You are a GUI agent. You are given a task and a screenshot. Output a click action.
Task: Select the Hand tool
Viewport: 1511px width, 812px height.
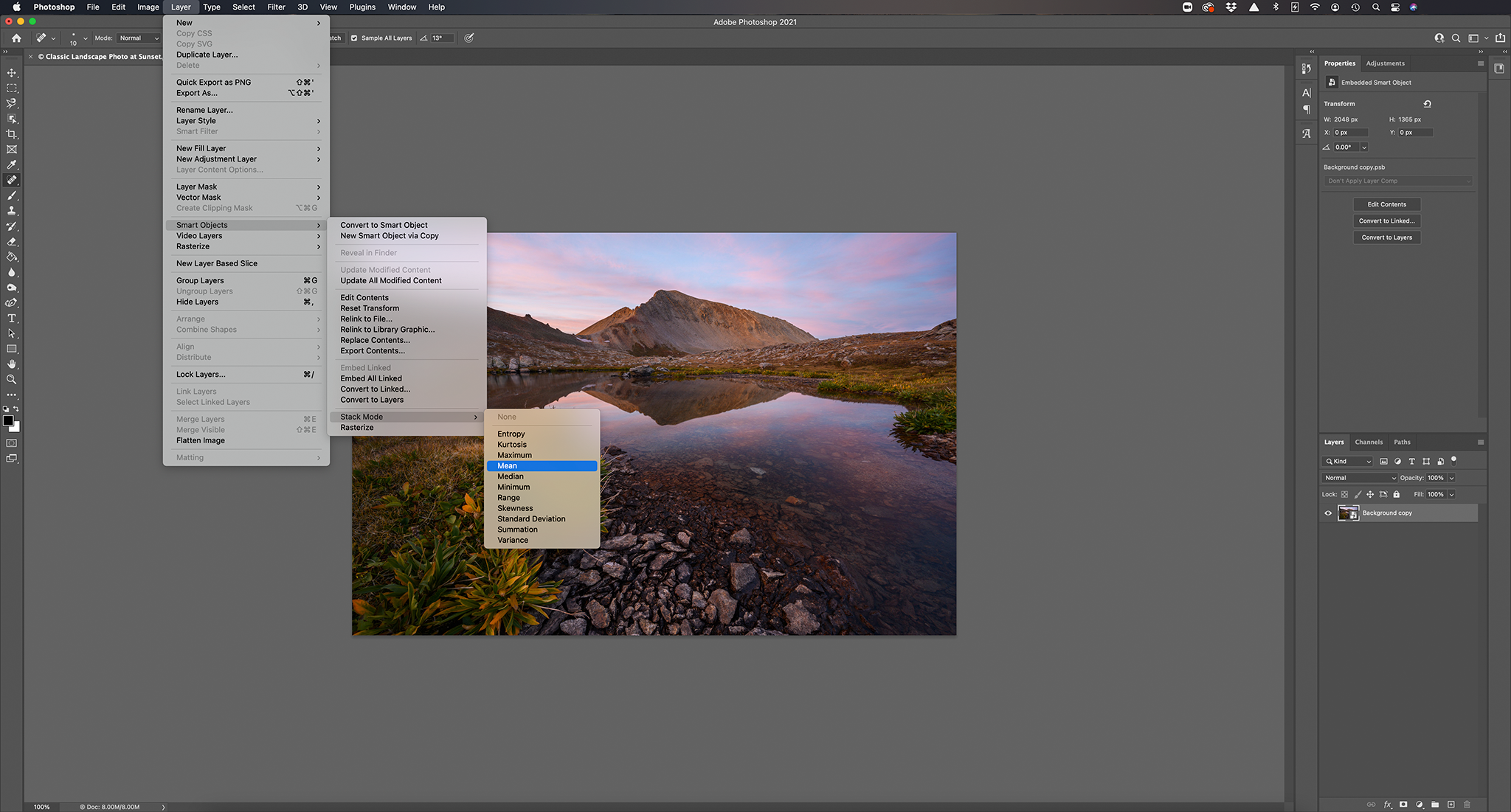12,364
